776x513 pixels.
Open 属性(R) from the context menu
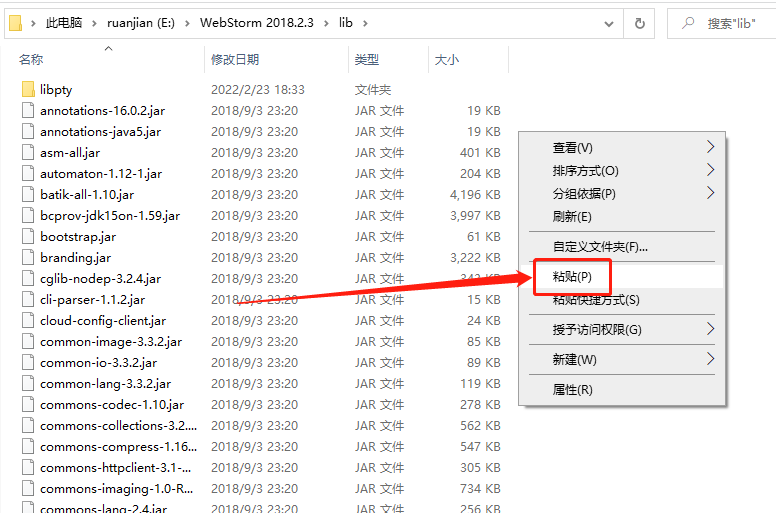click(622, 390)
